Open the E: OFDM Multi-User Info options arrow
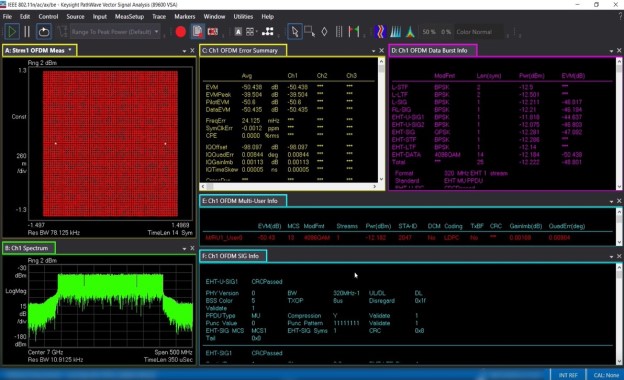The height and width of the screenshot is (380, 624). pyautogui.click(x=611, y=201)
